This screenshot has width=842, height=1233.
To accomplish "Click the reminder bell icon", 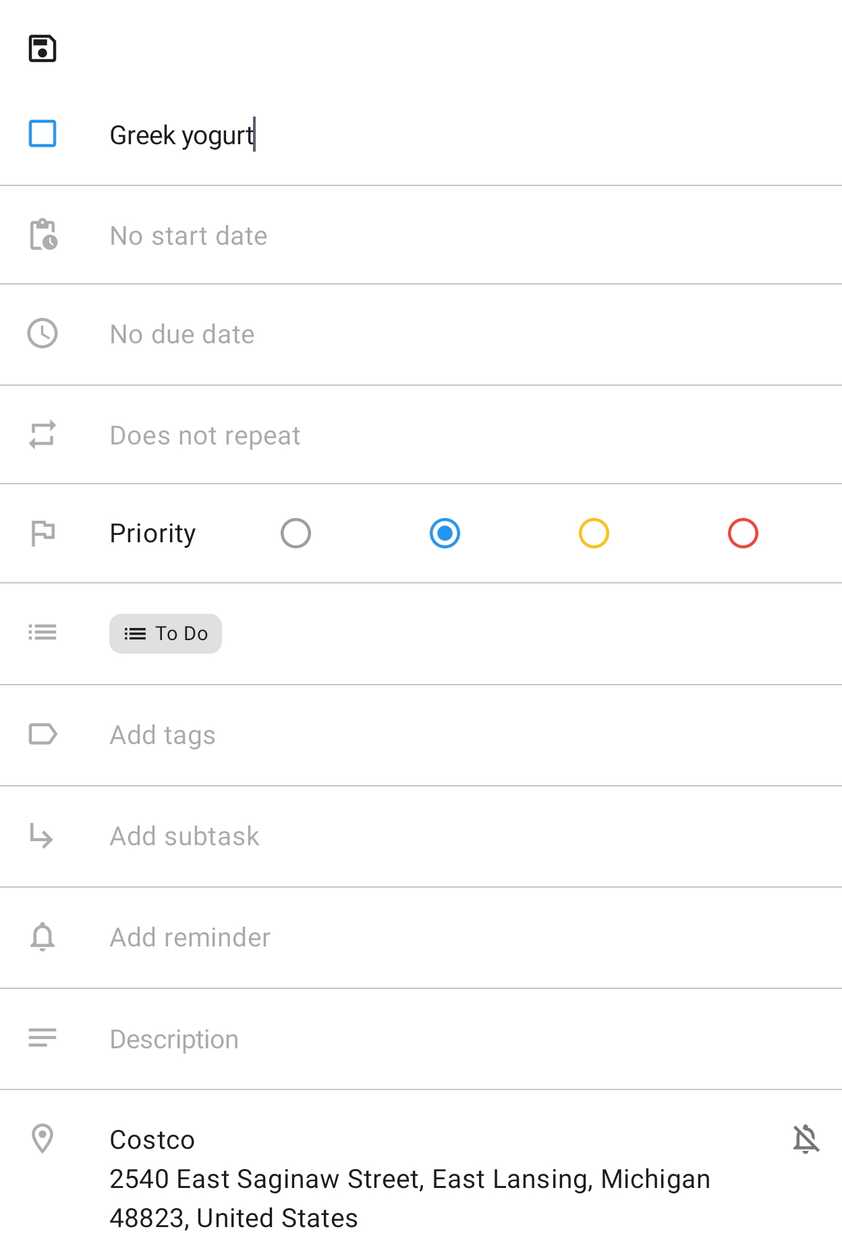I will click(x=42, y=937).
